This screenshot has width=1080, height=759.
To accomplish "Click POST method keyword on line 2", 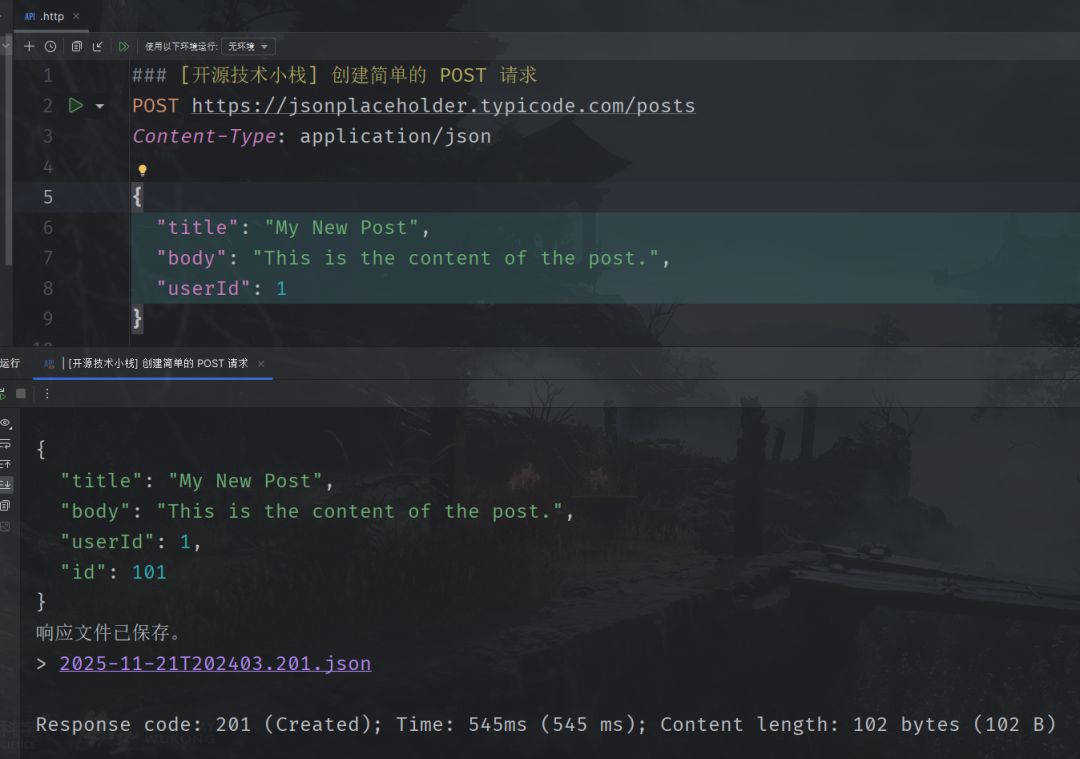I will pyautogui.click(x=156, y=105).
